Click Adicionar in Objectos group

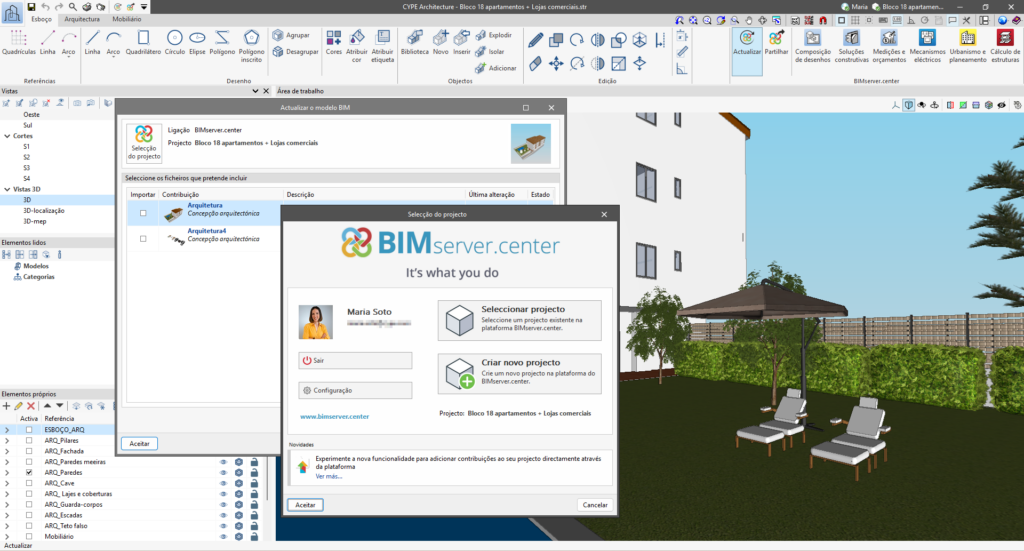point(496,68)
